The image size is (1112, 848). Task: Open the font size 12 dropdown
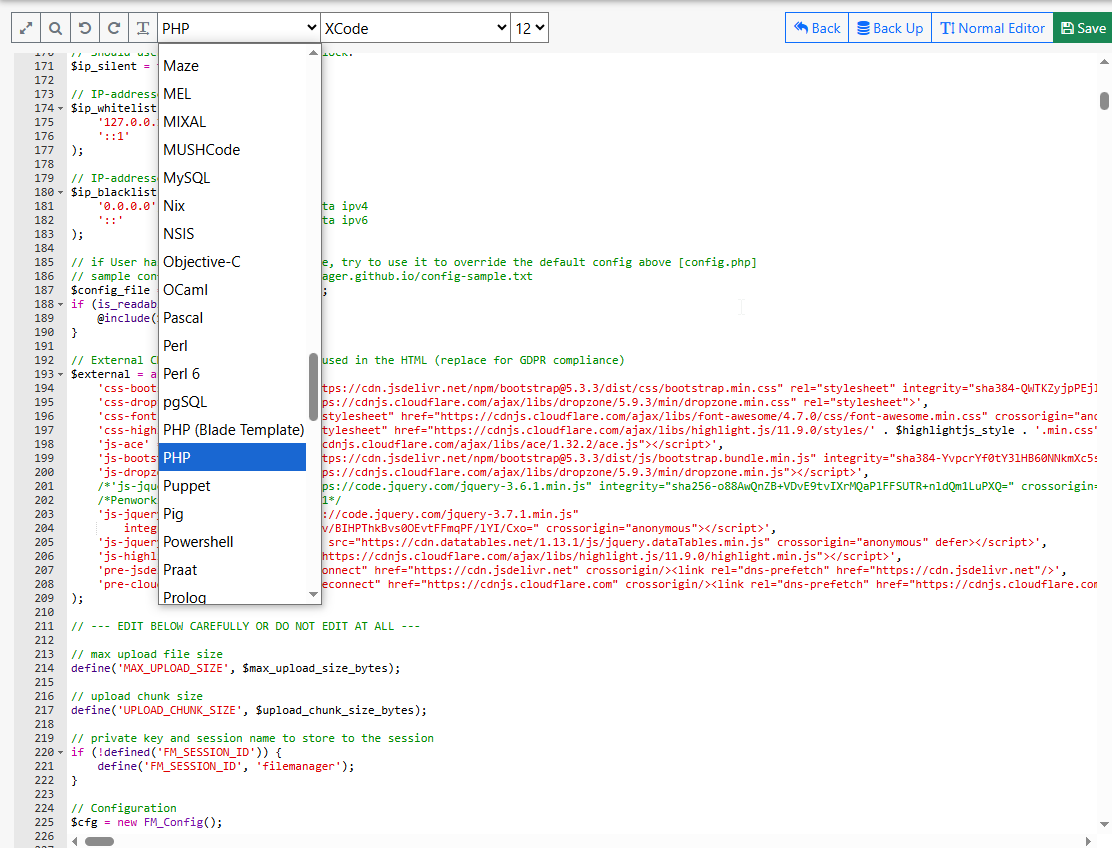(530, 28)
